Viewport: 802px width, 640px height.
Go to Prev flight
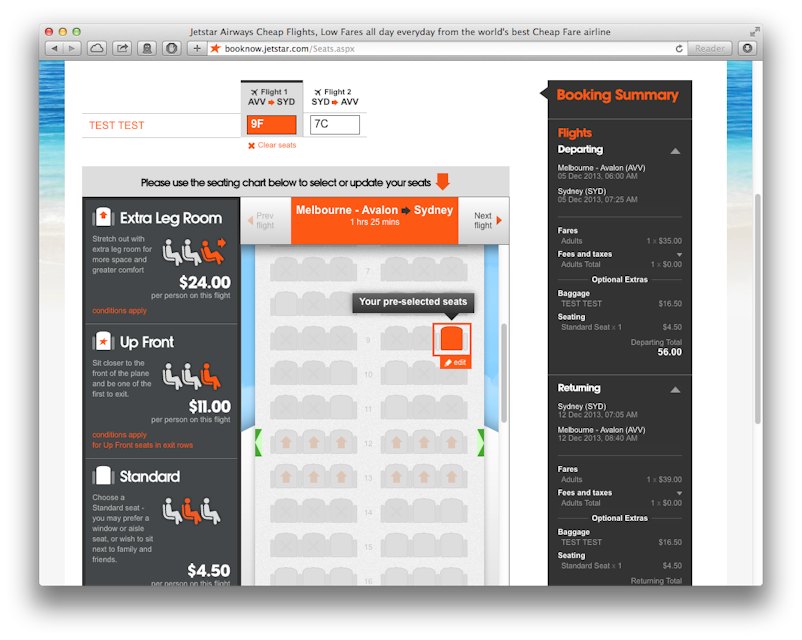tap(264, 220)
